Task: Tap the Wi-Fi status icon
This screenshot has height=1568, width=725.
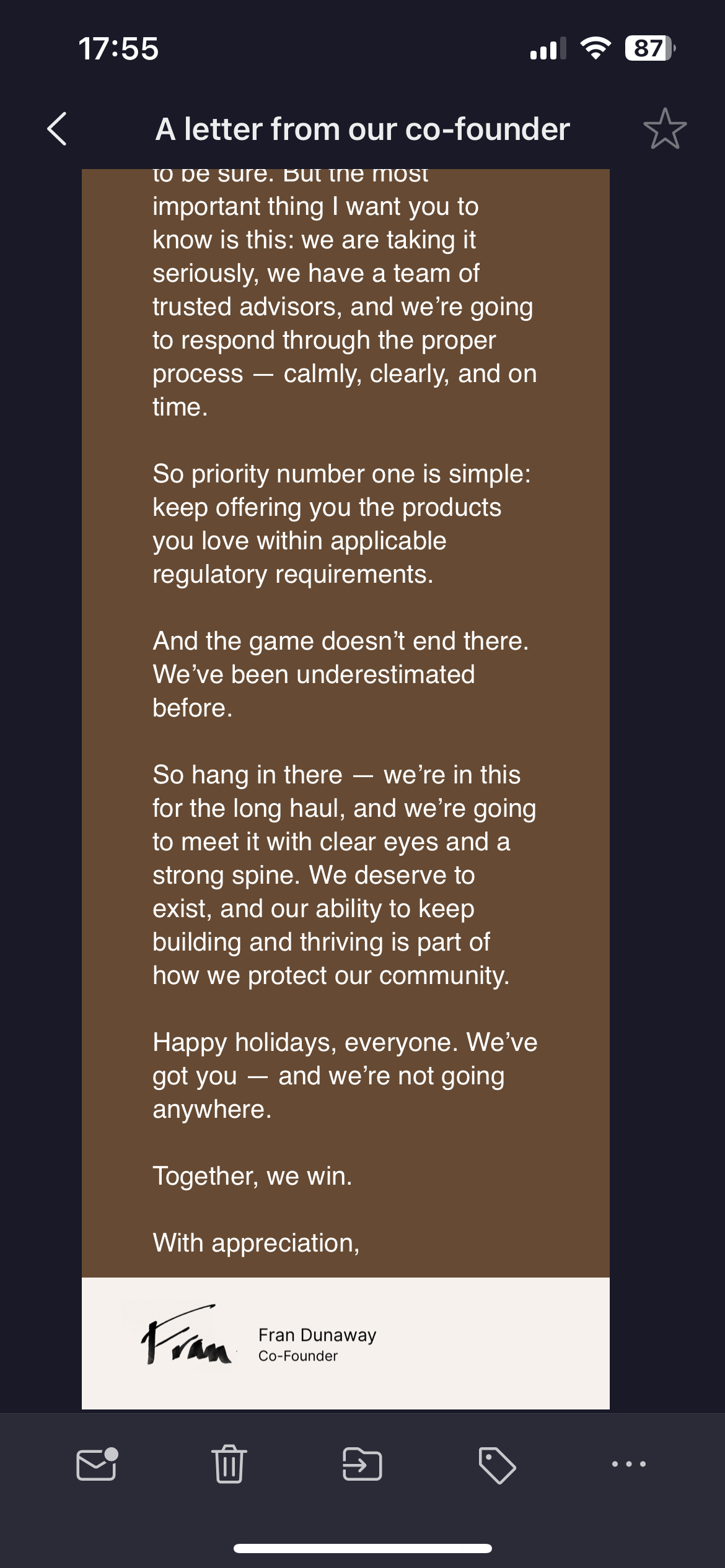Action: (x=595, y=48)
